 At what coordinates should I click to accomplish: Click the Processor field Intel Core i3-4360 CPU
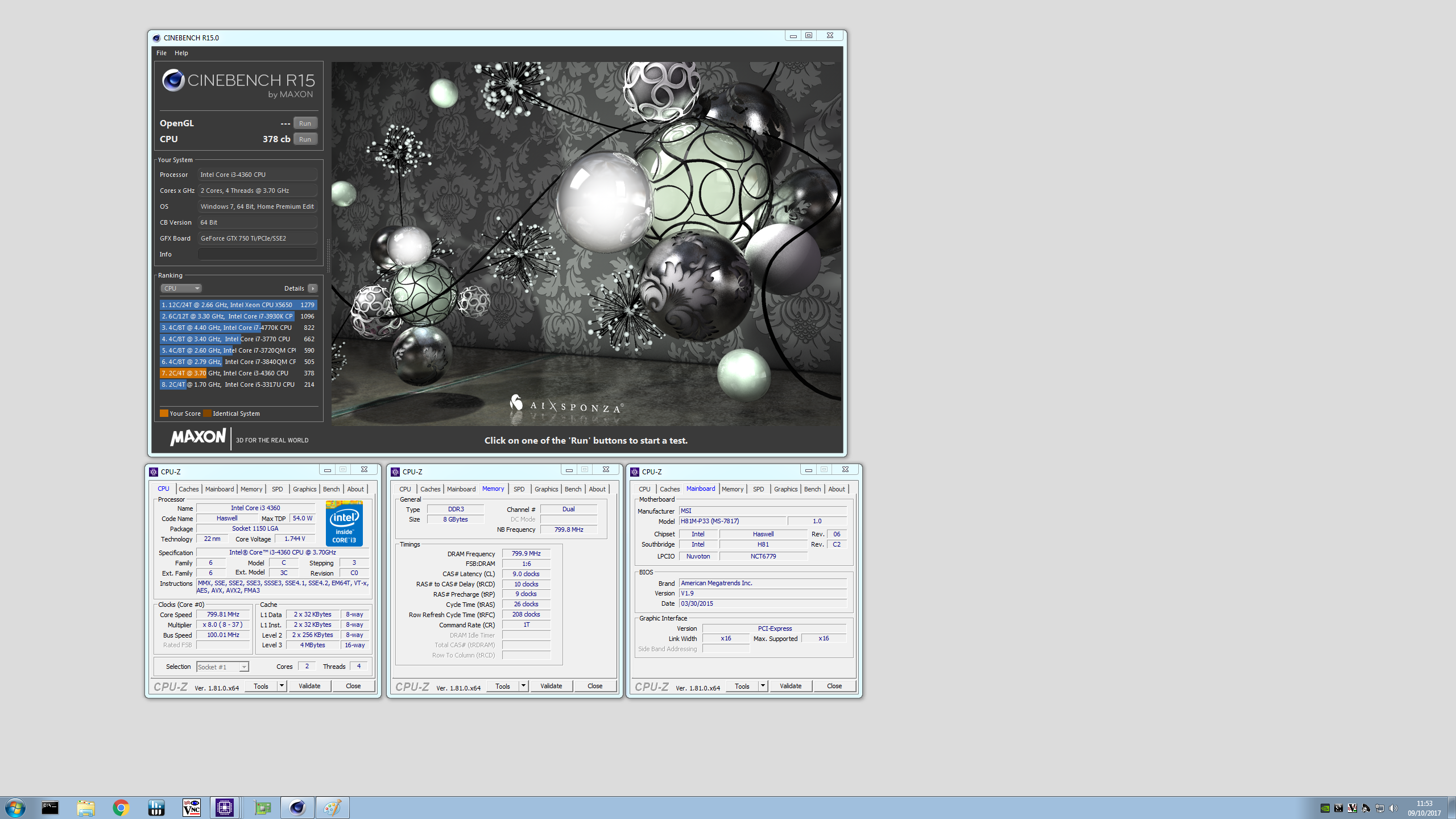coord(258,175)
